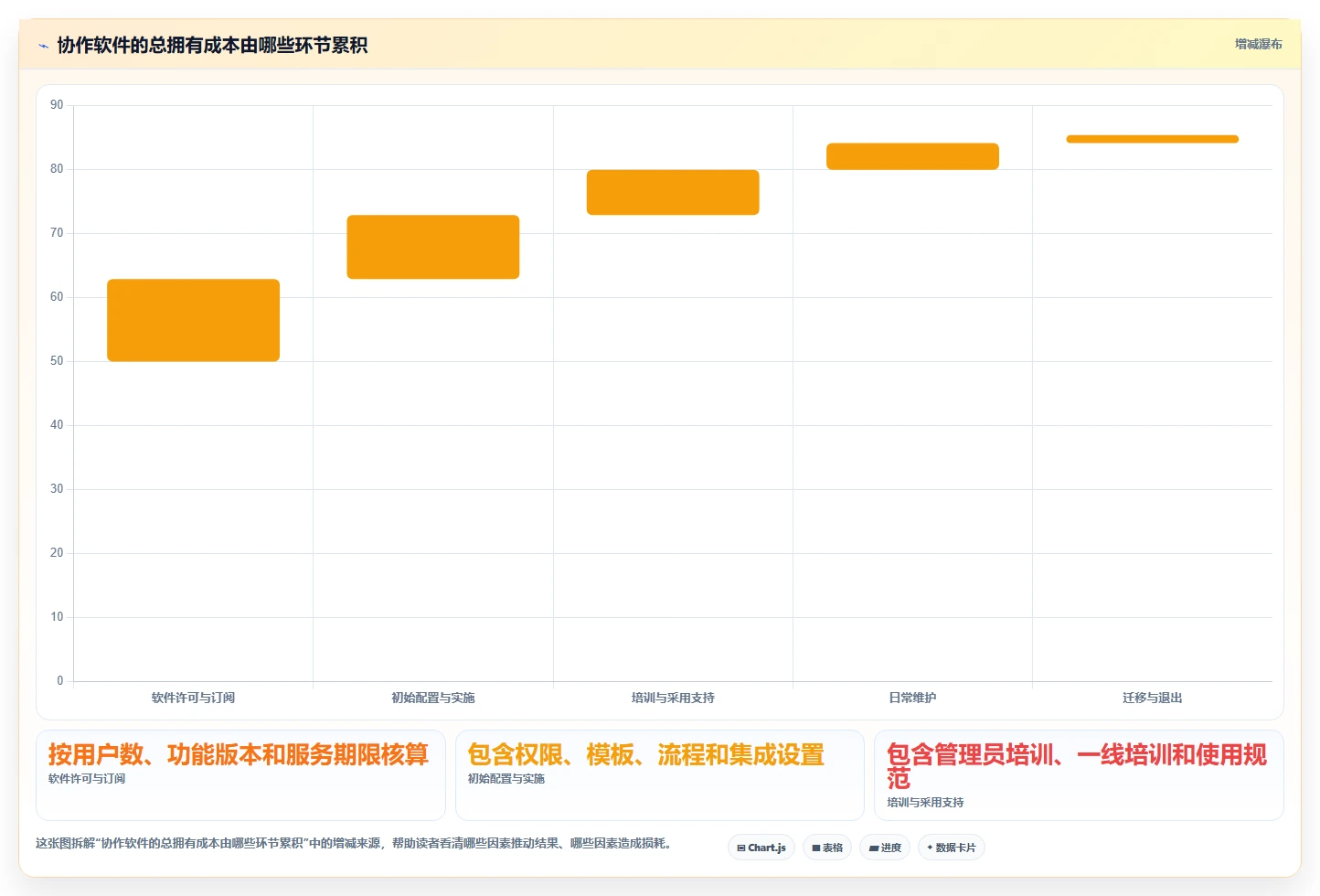Screen dimensions: 1320x896
Task: Click the 日常维护 waterfall bar
Action: [x=912, y=156]
